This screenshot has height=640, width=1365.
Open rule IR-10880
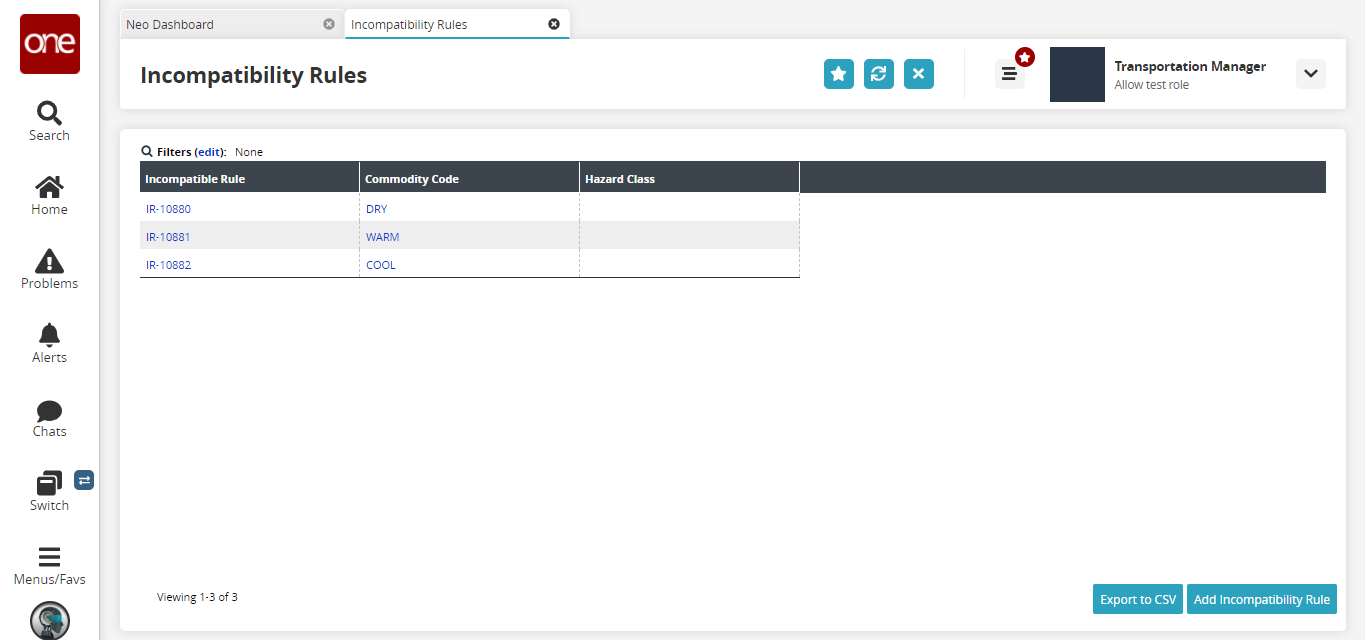(168, 209)
